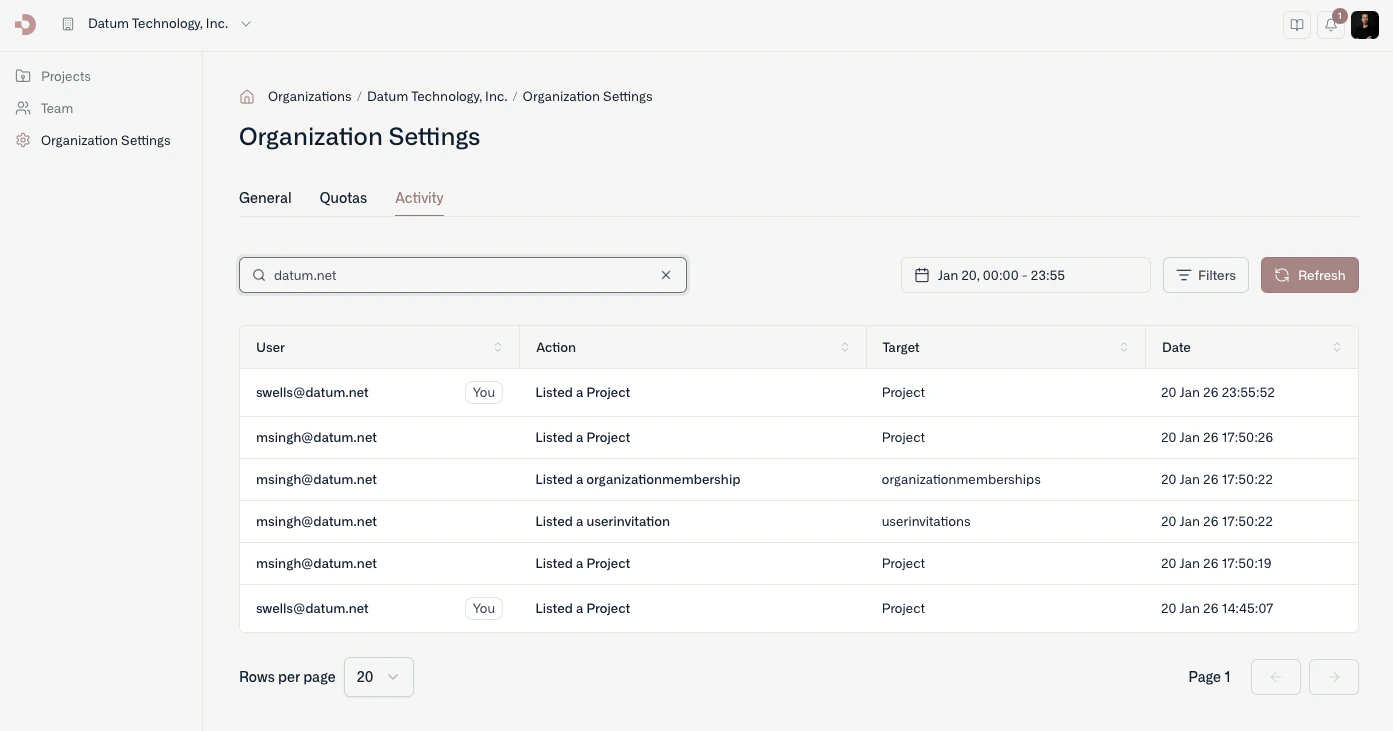Toggle sorting on the Date column

pyautogui.click(x=1337, y=347)
